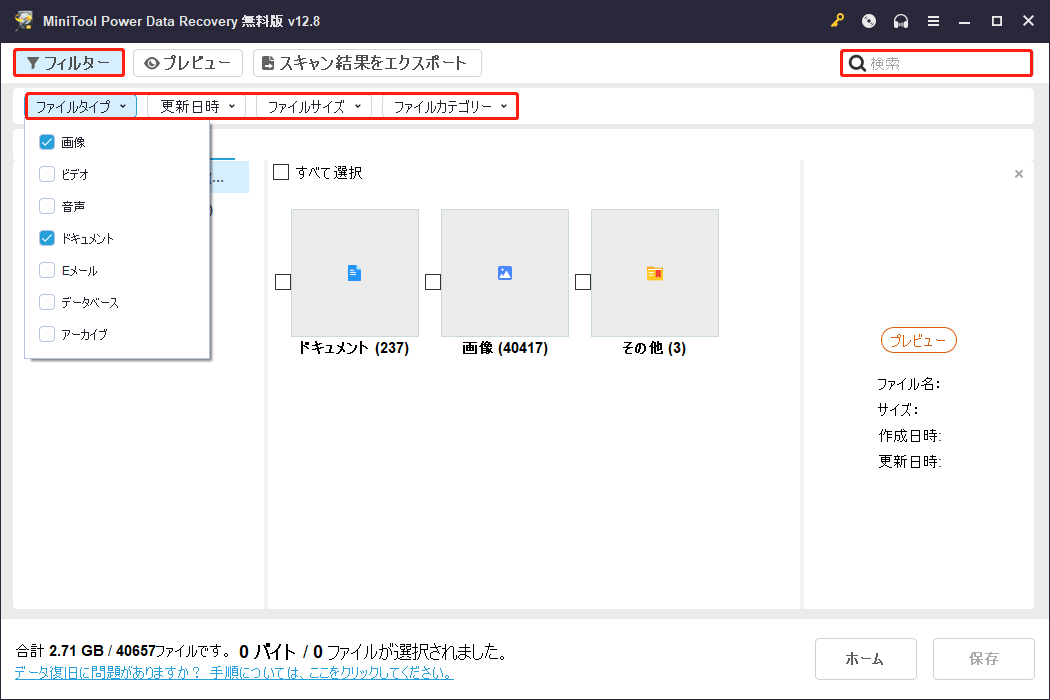Enable the ビデオ filter checkbox
This screenshot has width=1050, height=700.
(x=46, y=173)
